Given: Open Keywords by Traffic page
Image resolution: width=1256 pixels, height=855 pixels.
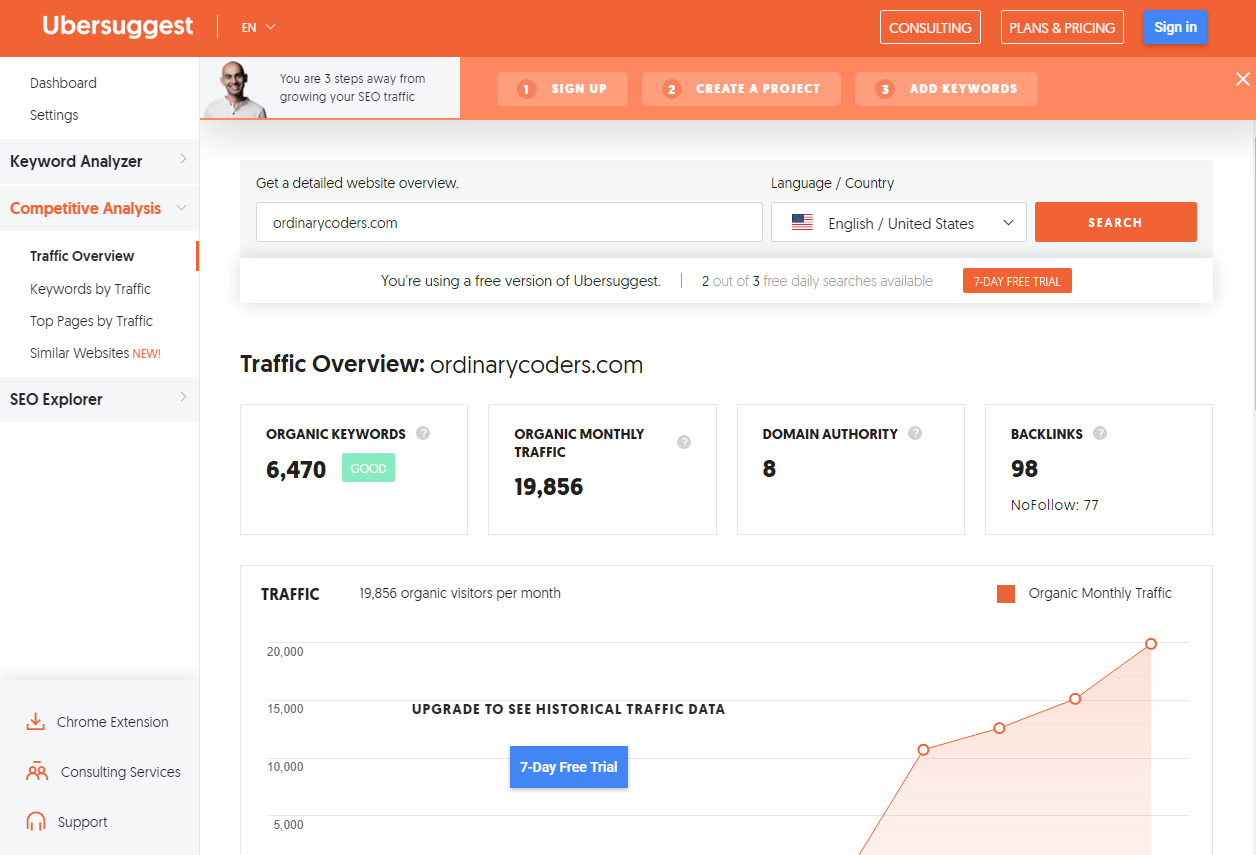Looking at the screenshot, I should [90, 289].
